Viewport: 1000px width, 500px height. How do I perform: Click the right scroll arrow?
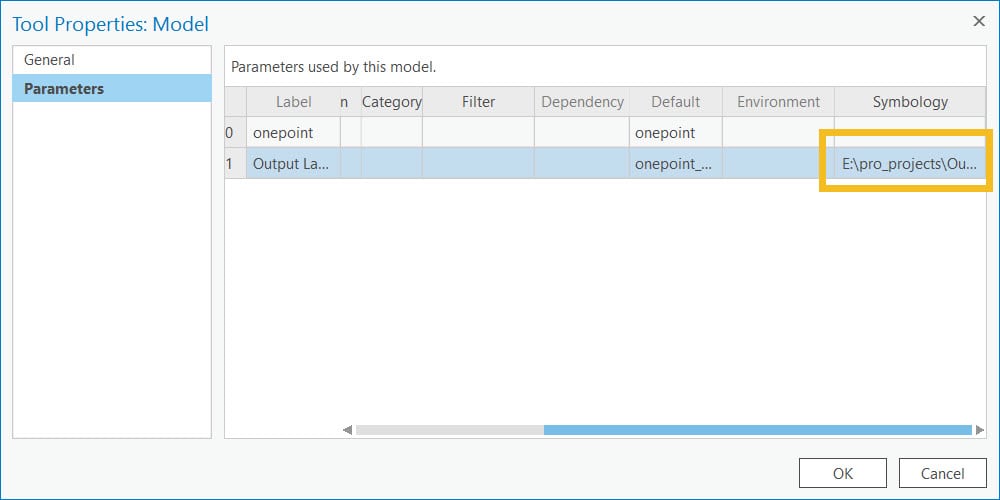tap(980, 430)
